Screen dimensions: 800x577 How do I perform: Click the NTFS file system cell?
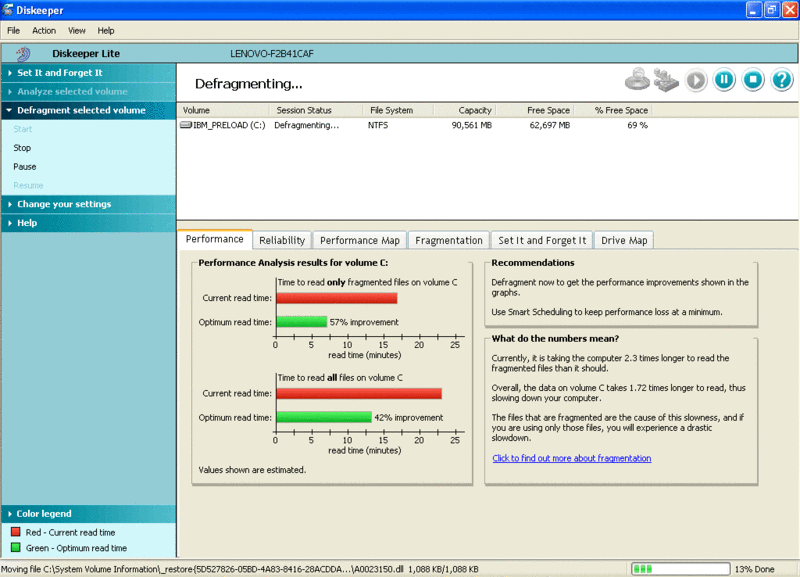point(378,125)
